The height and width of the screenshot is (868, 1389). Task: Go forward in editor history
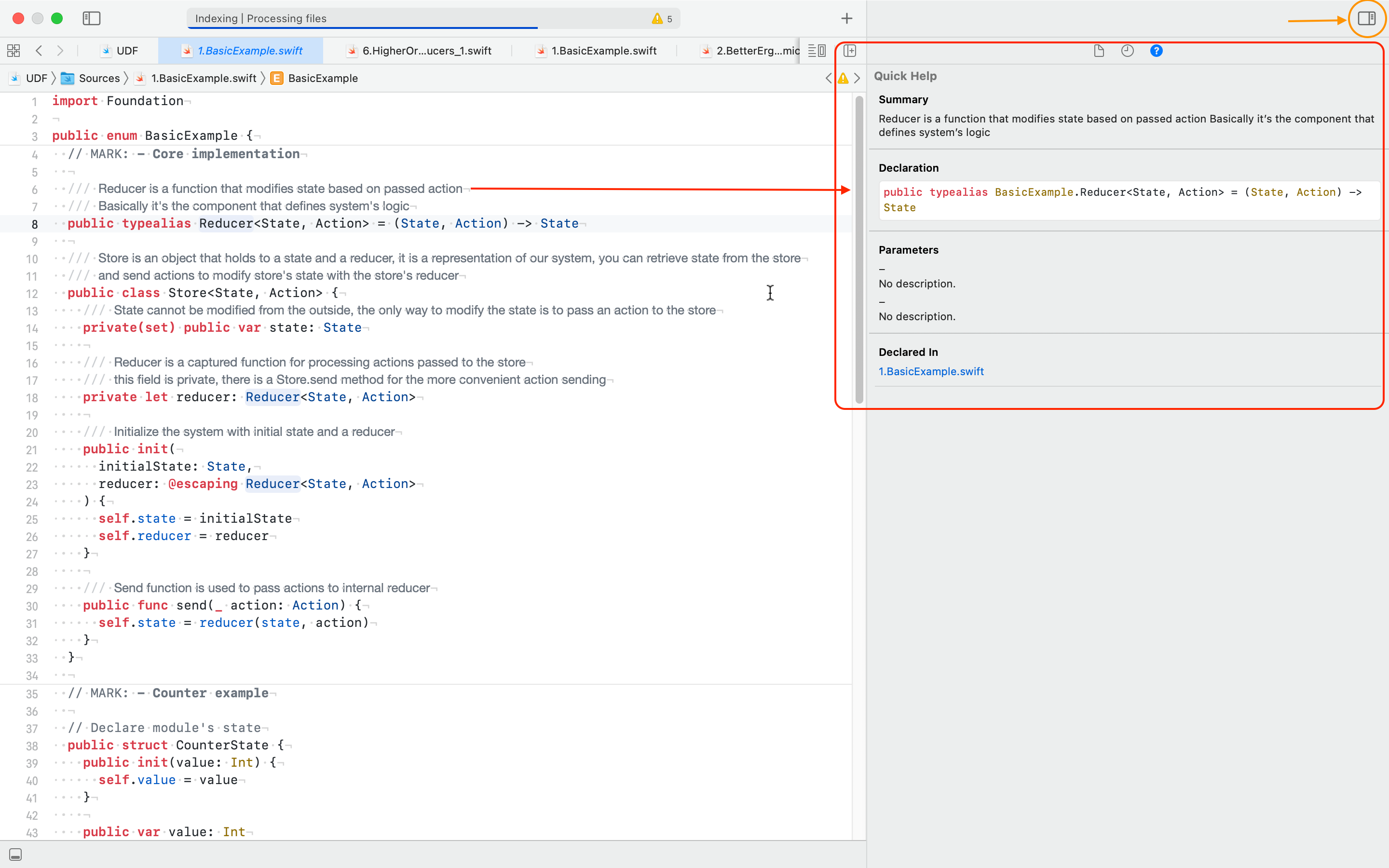click(60, 51)
